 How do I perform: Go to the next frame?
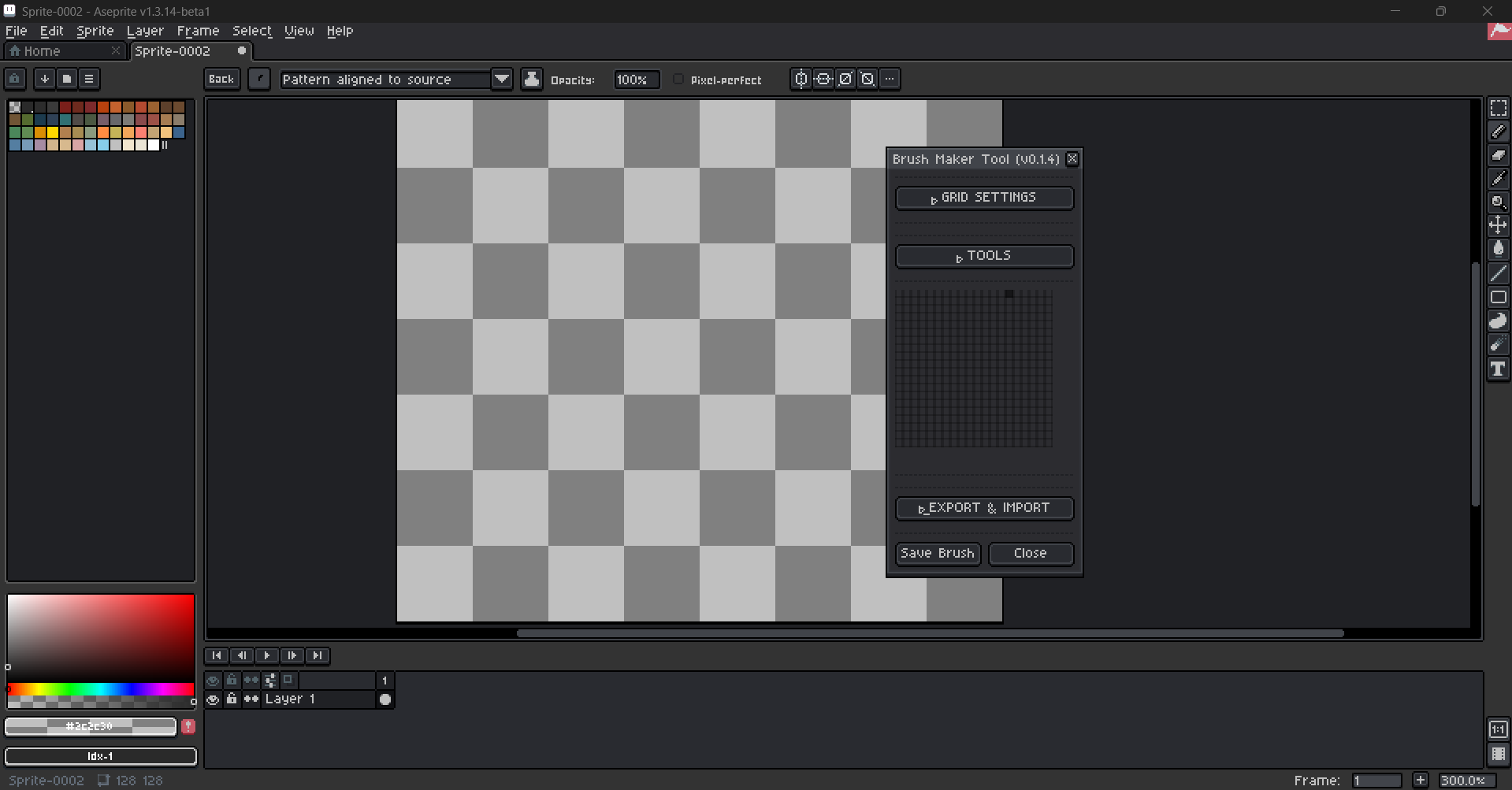tap(292, 655)
